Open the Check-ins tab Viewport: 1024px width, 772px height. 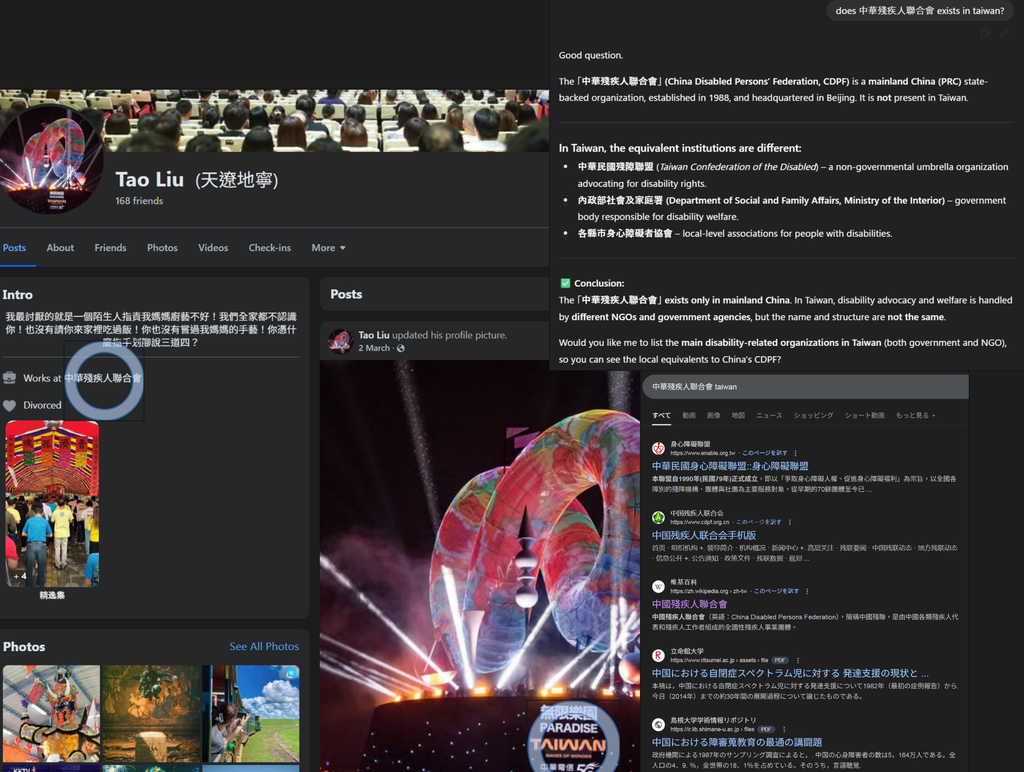[x=270, y=248]
